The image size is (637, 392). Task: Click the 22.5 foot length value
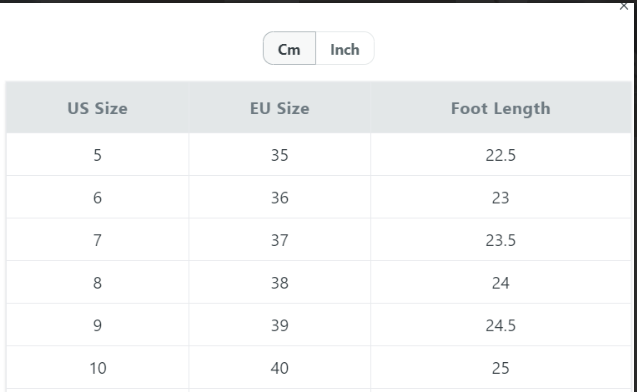click(x=500, y=155)
